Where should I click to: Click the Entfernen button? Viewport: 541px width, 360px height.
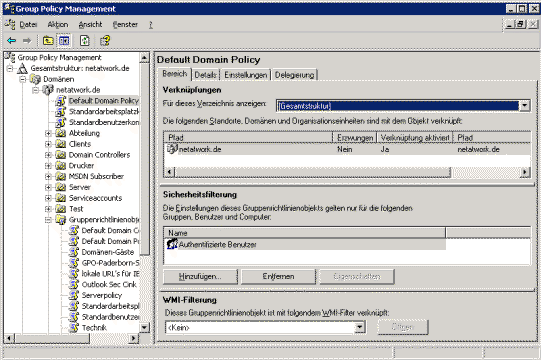tap(278, 276)
